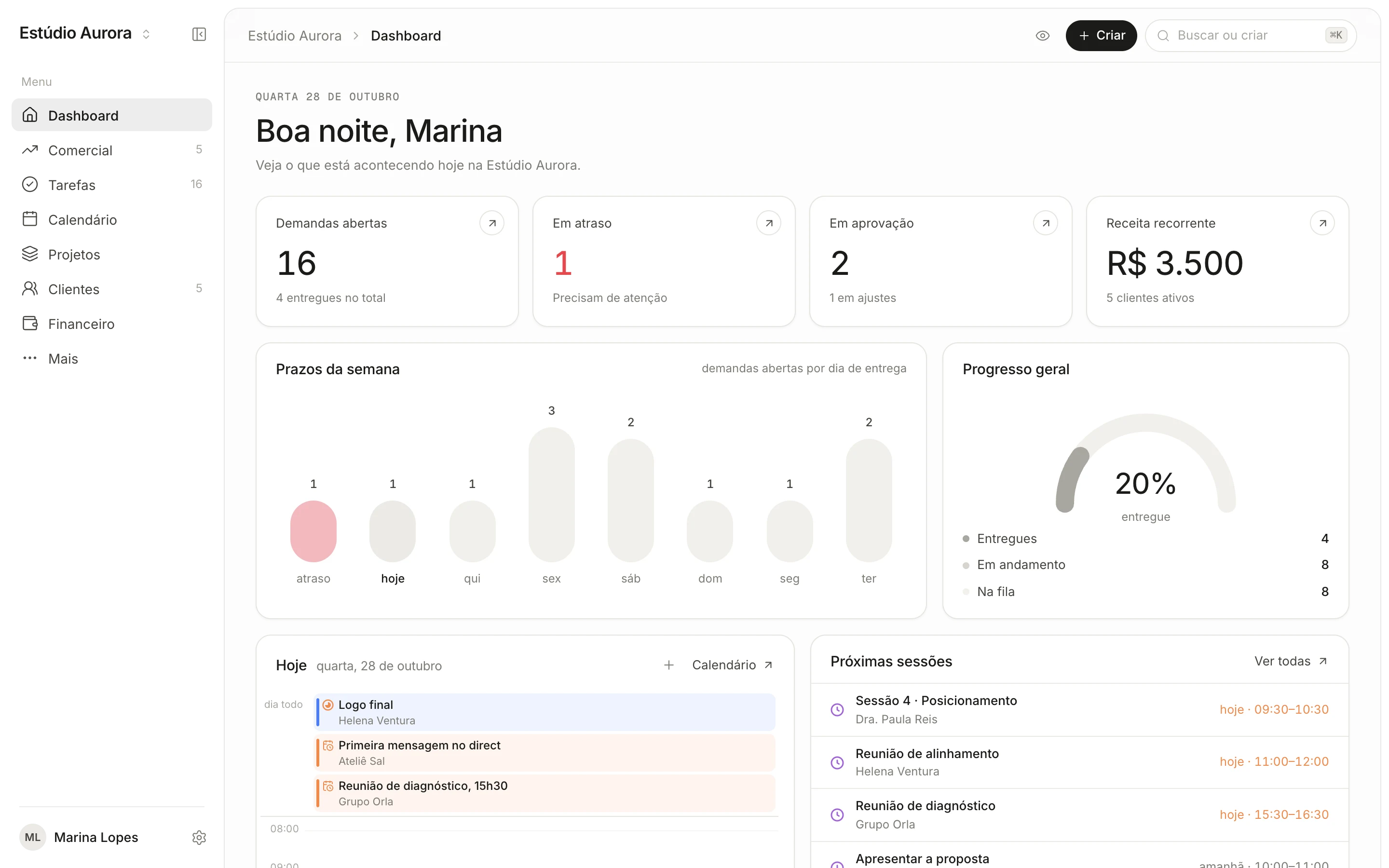1389x868 pixels.
Task: Select the ter bar in Prazos chart
Action: (x=869, y=501)
